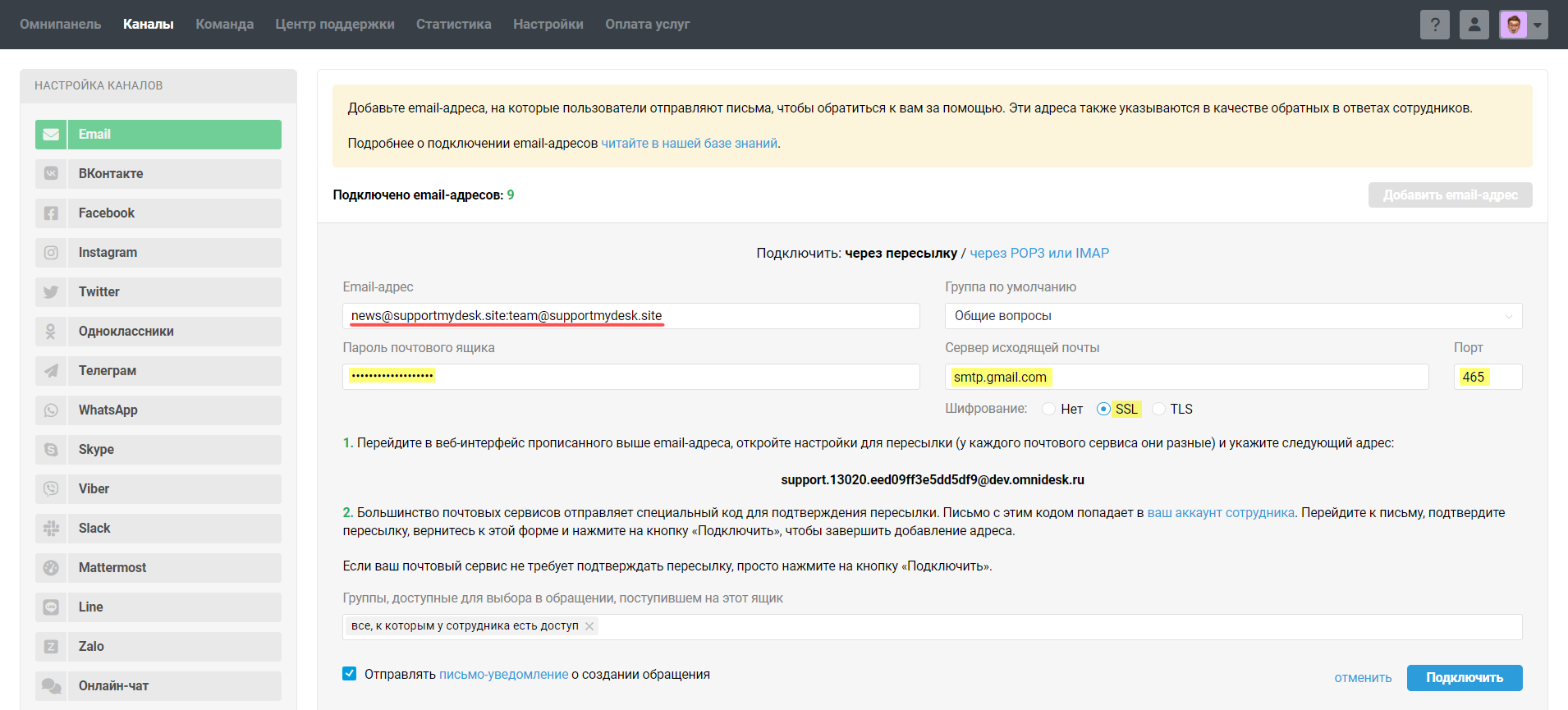Open the Telegram channel icon

[51, 371]
